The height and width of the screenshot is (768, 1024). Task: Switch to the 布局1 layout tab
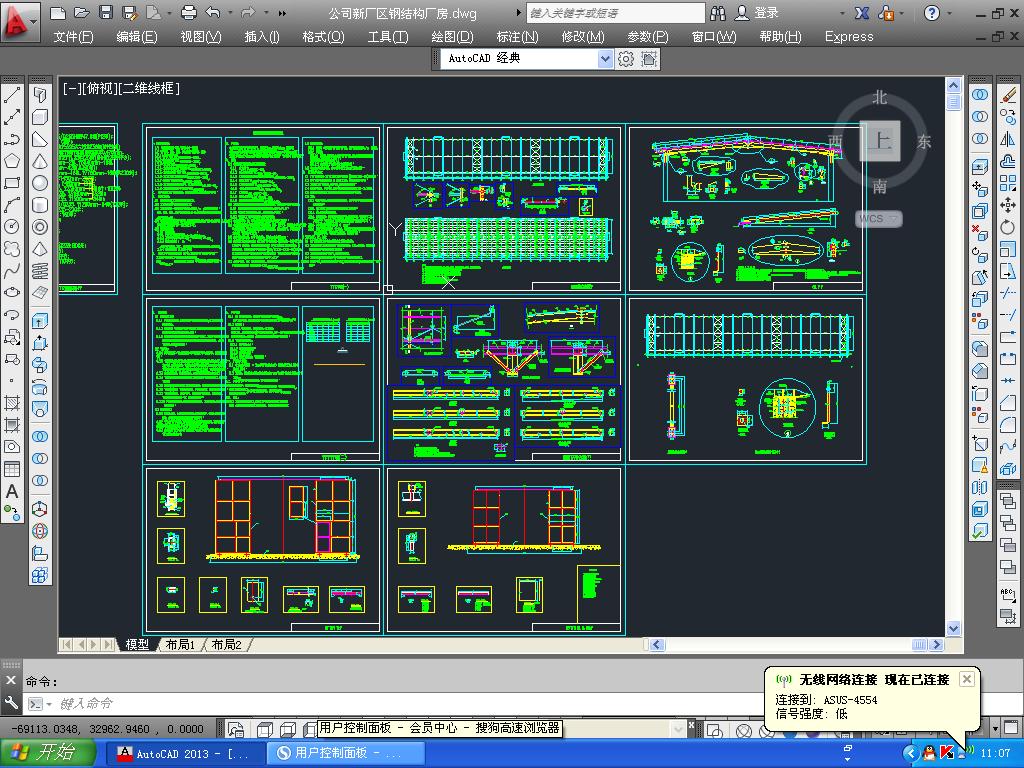180,645
